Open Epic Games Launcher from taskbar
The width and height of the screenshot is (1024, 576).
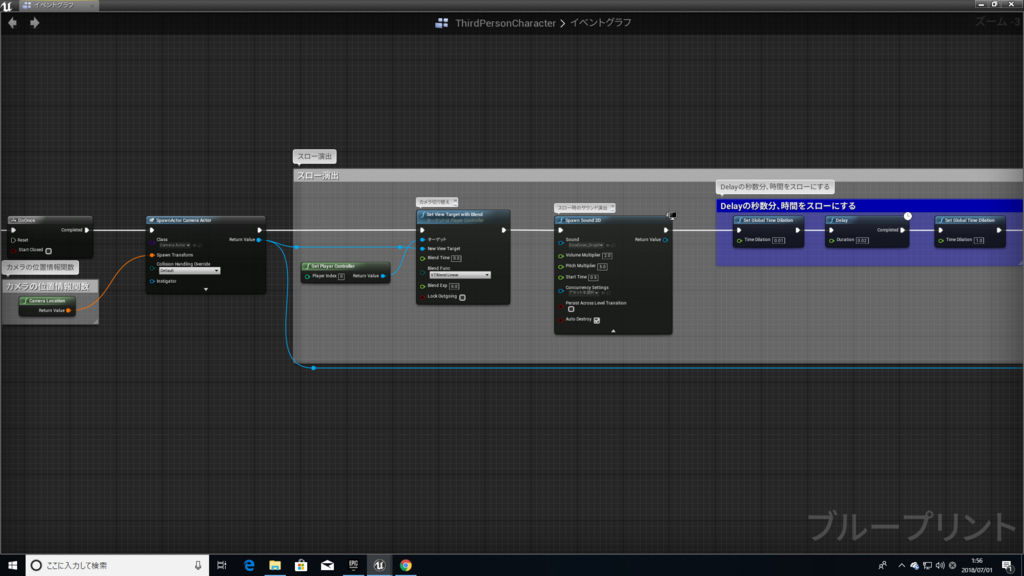pyautogui.click(x=353, y=566)
